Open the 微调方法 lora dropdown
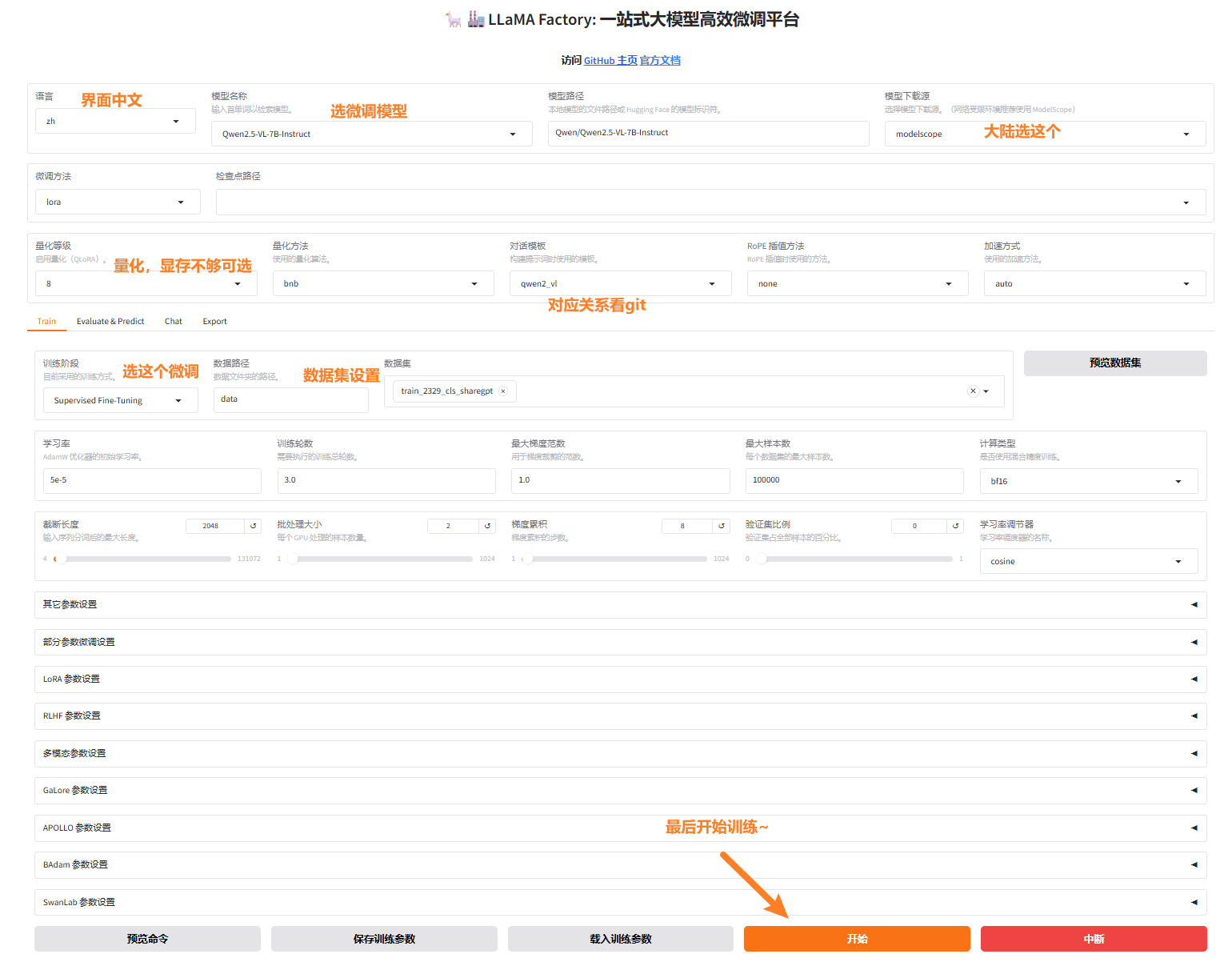The height and width of the screenshot is (962, 1232). 118,202
